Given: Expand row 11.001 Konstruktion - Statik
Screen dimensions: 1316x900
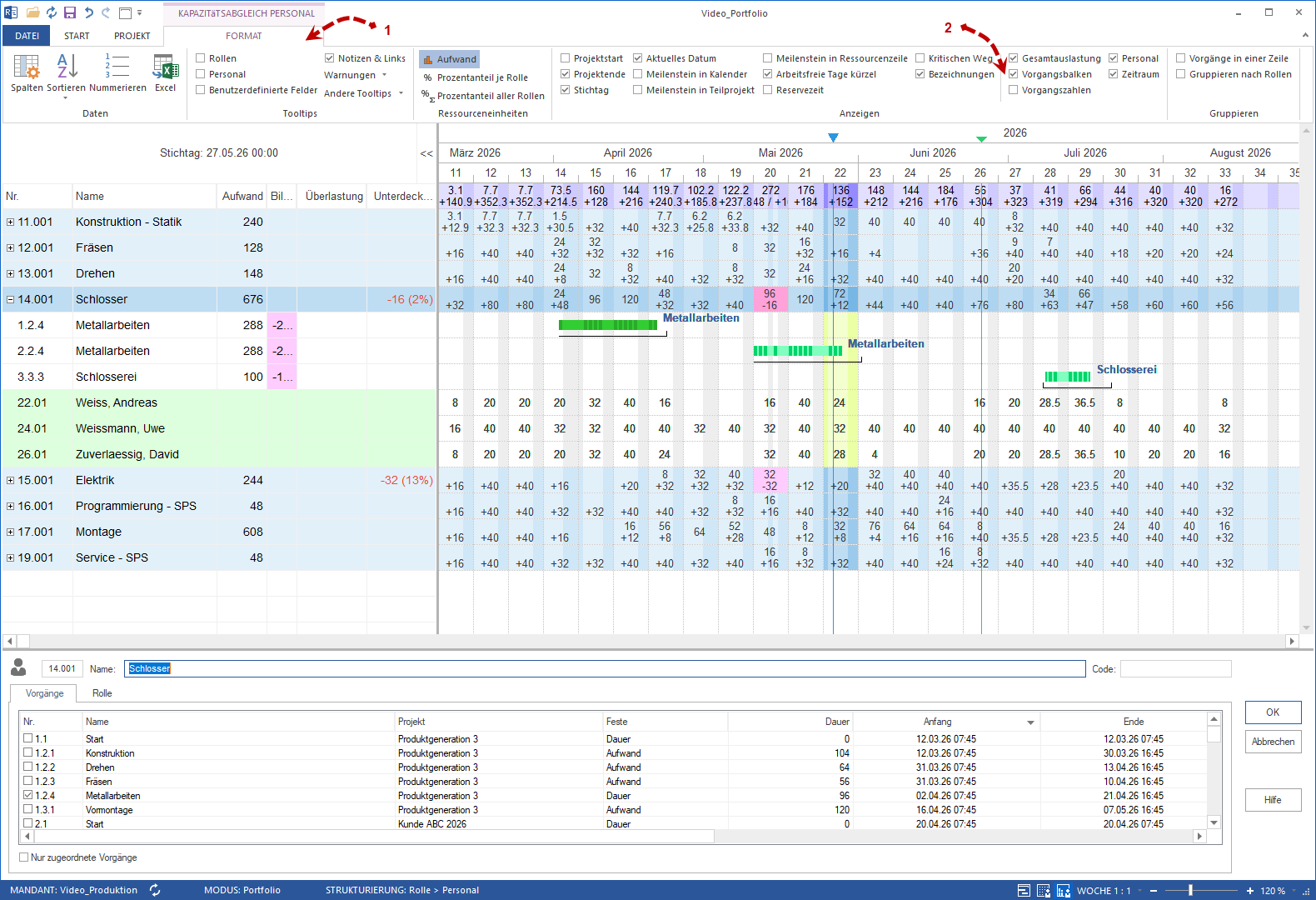Looking at the screenshot, I should click(10, 222).
